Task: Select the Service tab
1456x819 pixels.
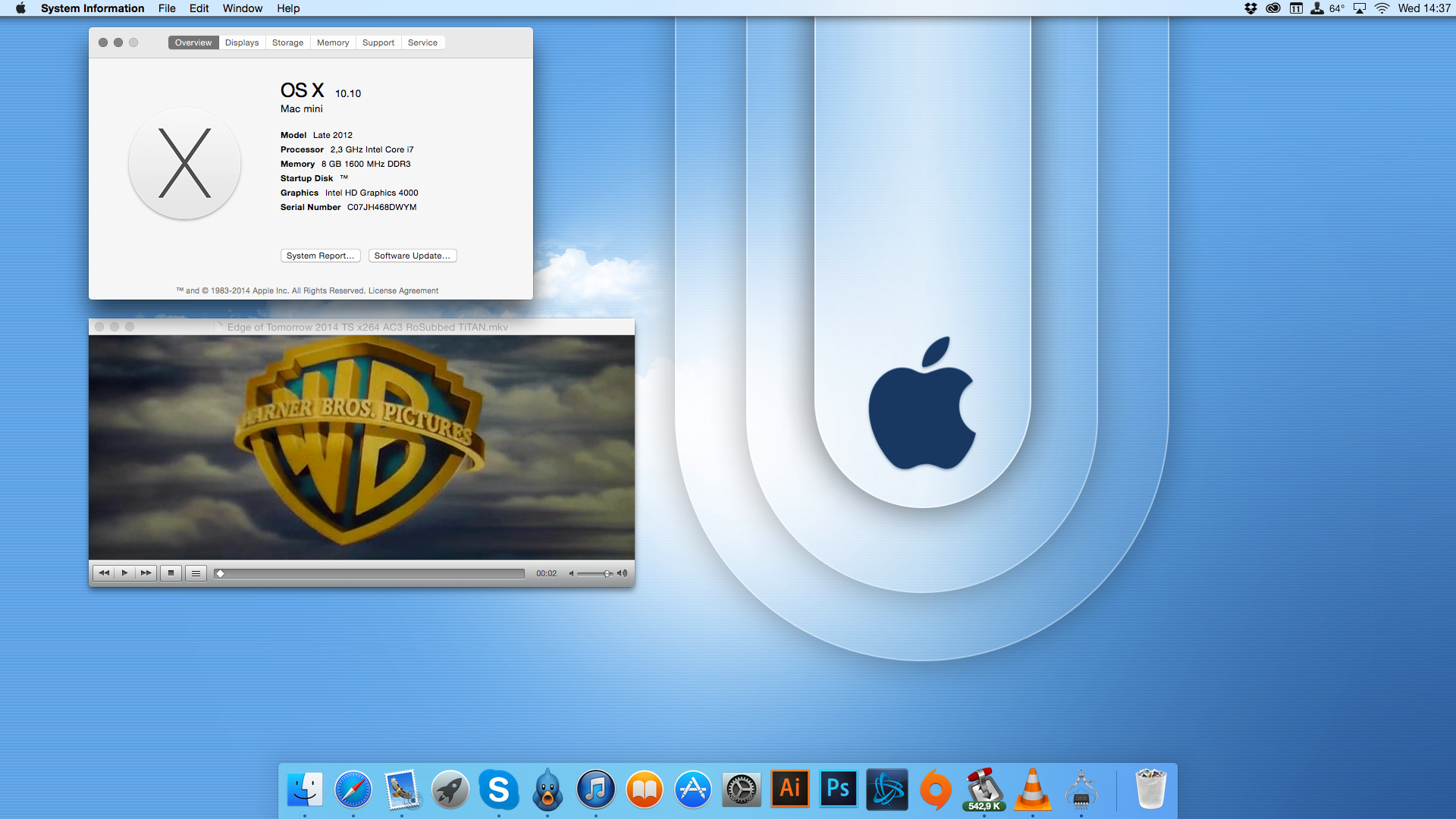Action: pos(421,42)
